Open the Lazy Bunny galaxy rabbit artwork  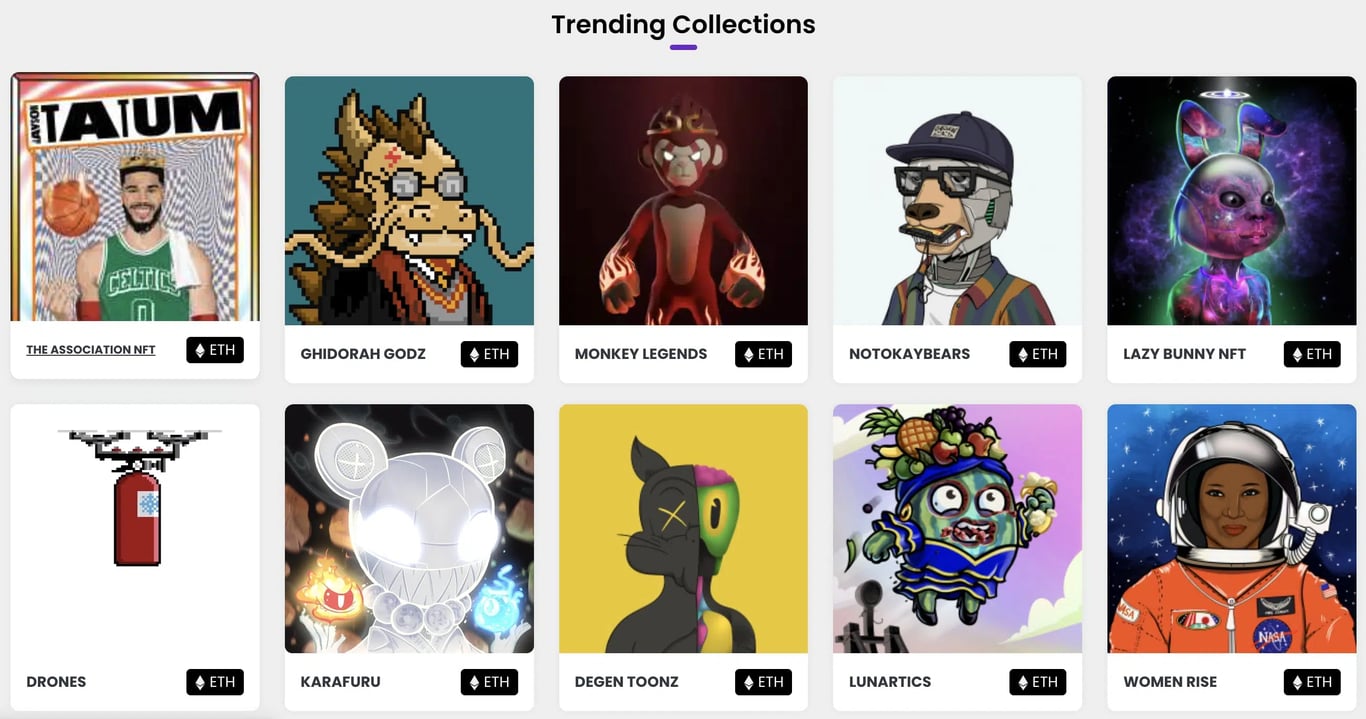coord(1231,200)
